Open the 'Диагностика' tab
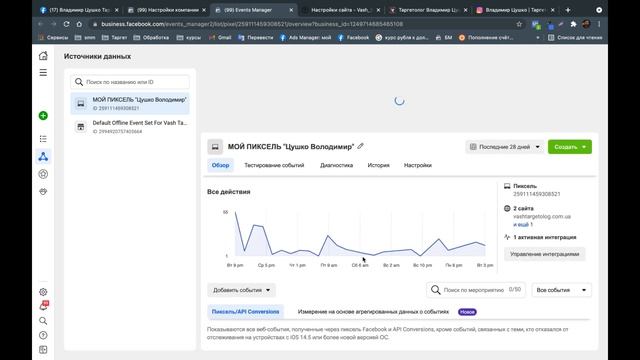 tap(336, 165)
